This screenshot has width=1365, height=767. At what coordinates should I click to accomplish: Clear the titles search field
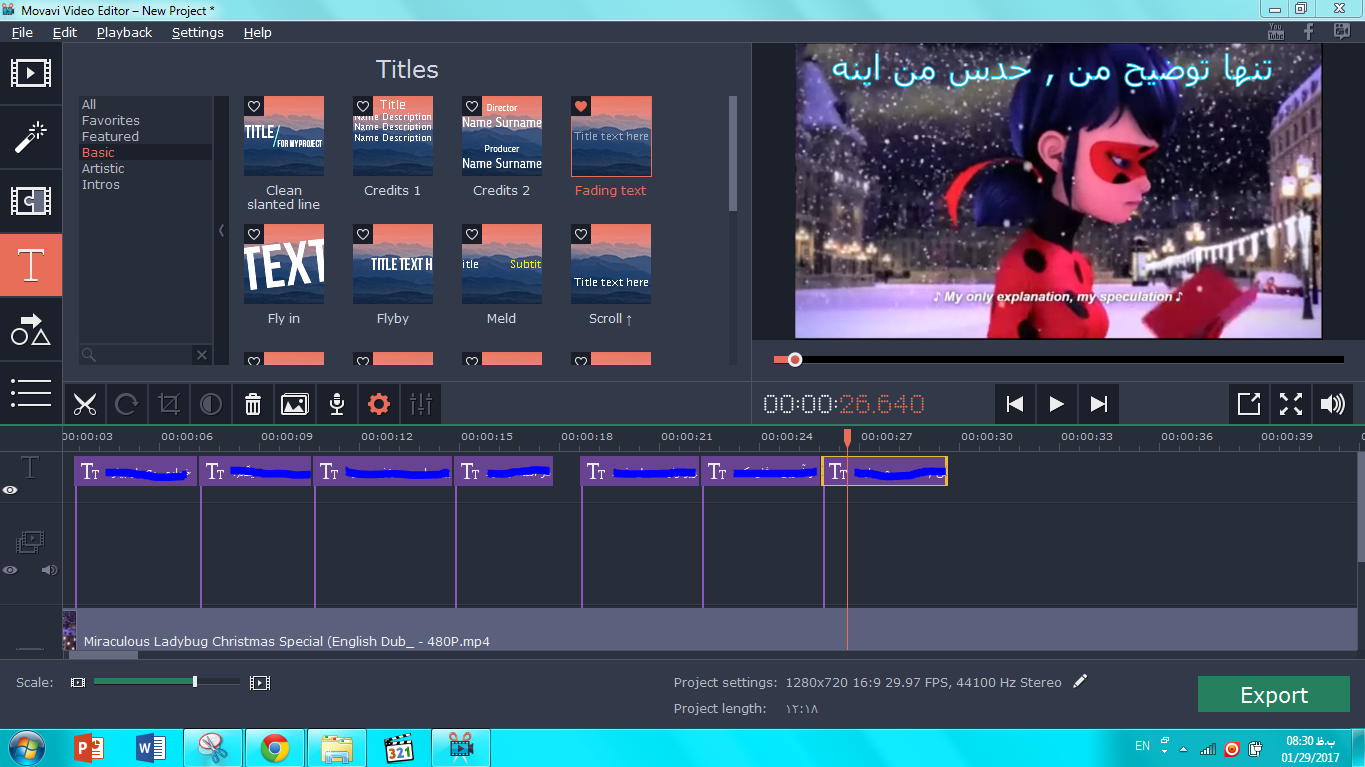click(201, 355)
